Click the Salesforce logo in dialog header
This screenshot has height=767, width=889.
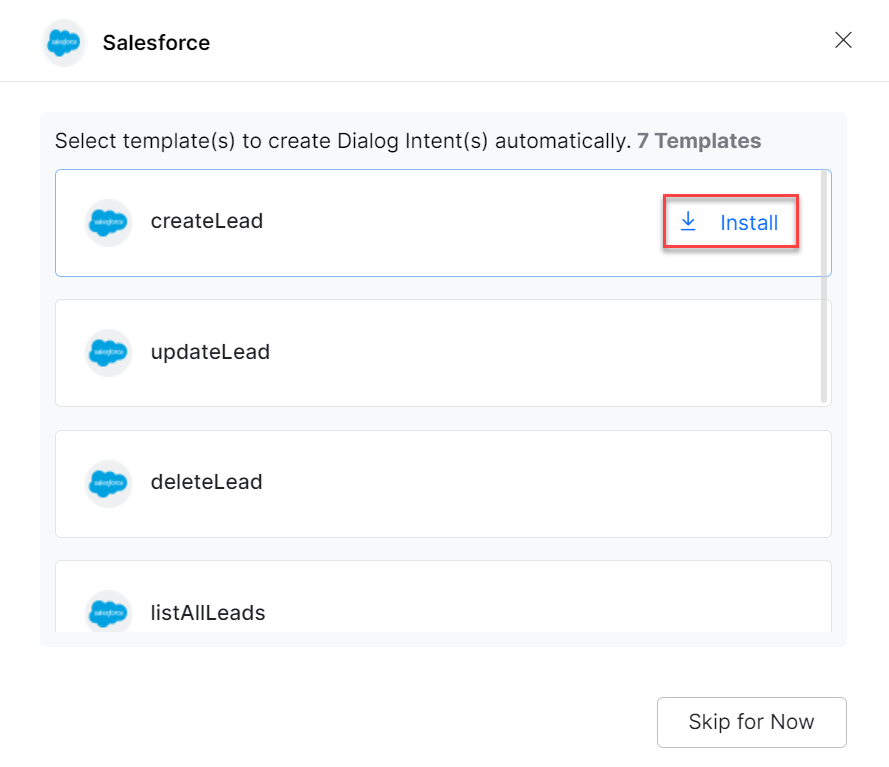coord(64,43)
